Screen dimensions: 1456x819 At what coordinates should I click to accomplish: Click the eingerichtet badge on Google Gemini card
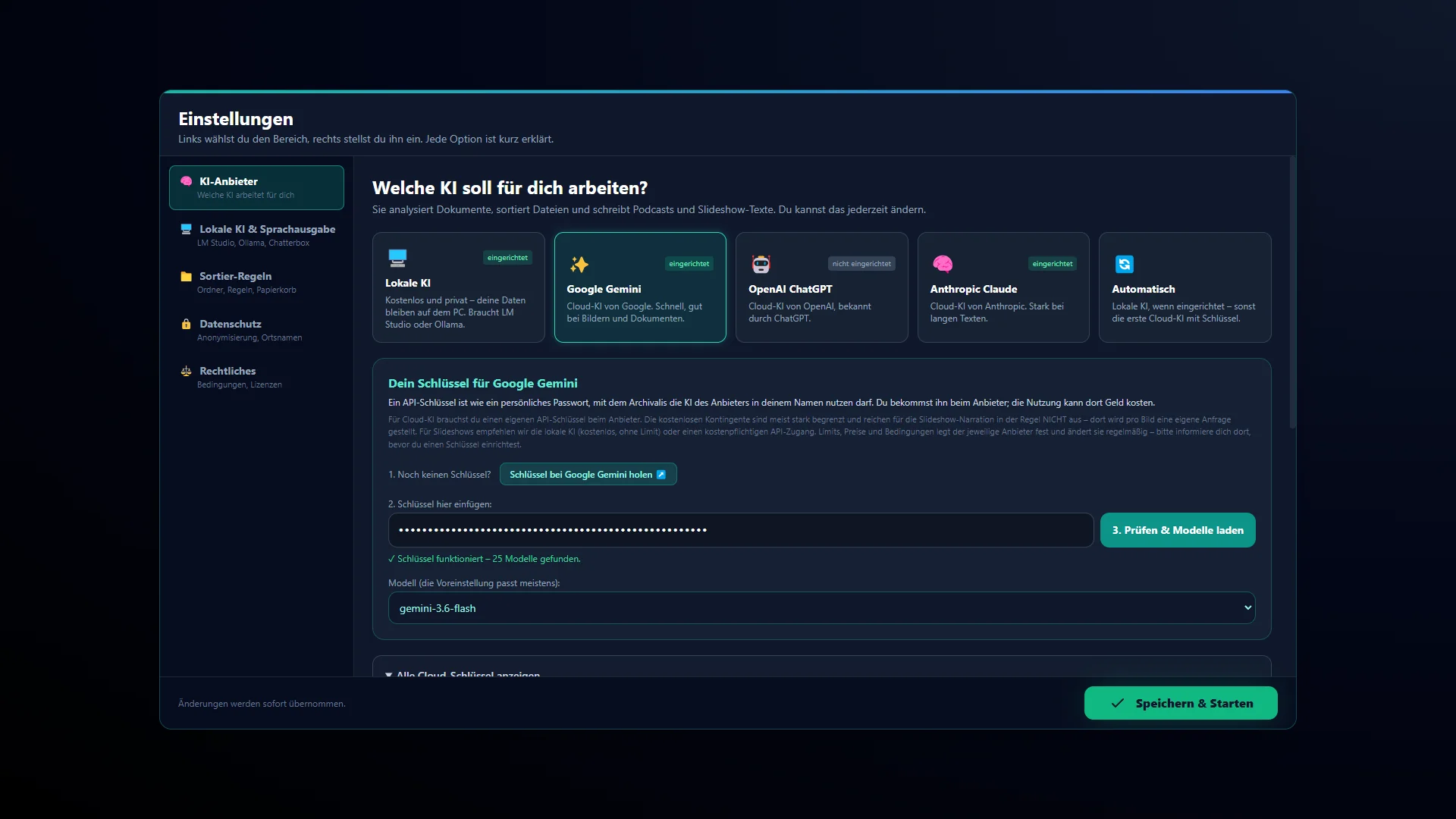(689, 264)
